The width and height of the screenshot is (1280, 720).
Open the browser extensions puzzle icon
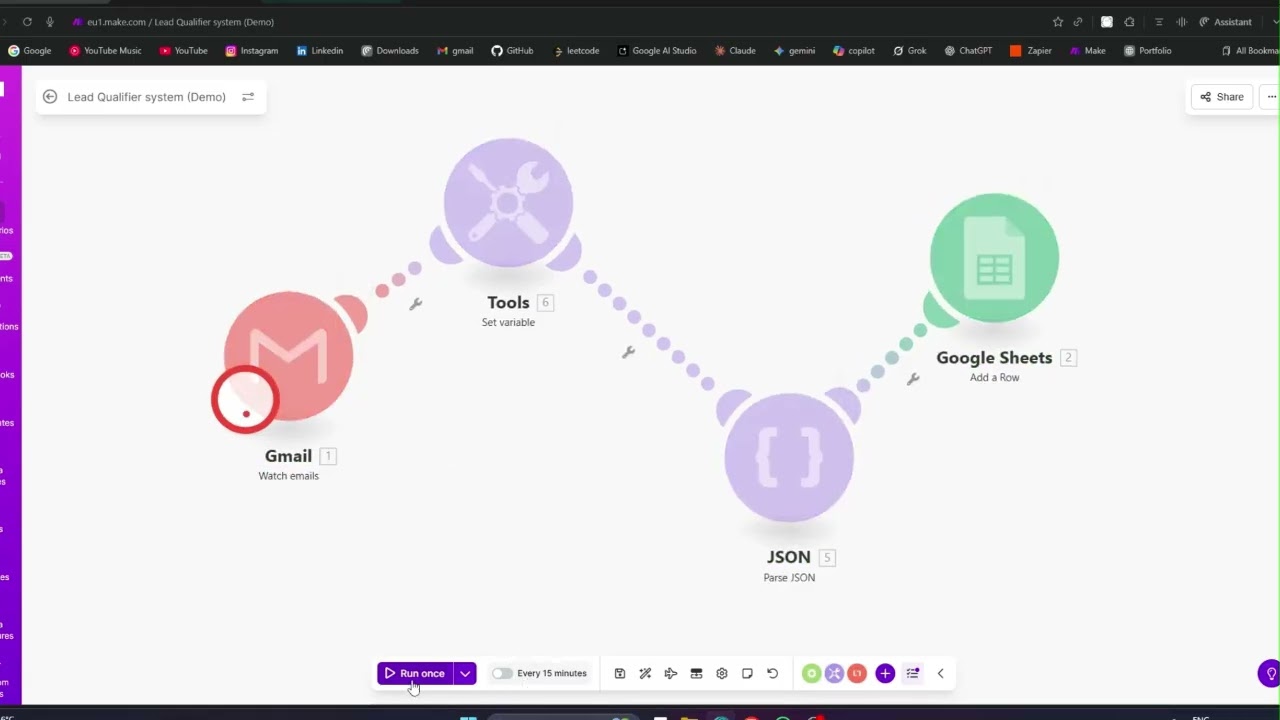1129,22
